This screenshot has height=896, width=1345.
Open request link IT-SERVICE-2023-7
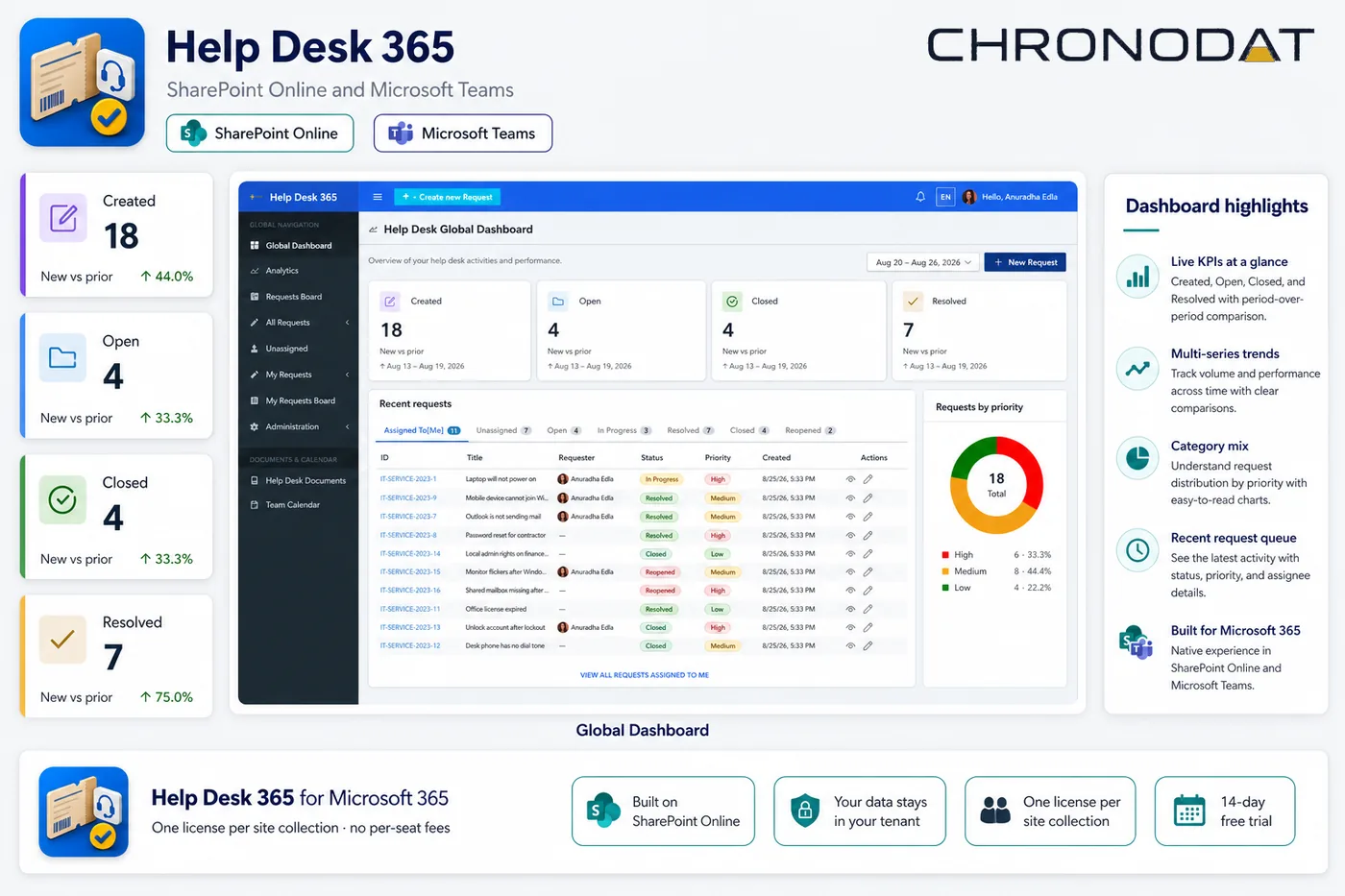[x=408, y=517]
